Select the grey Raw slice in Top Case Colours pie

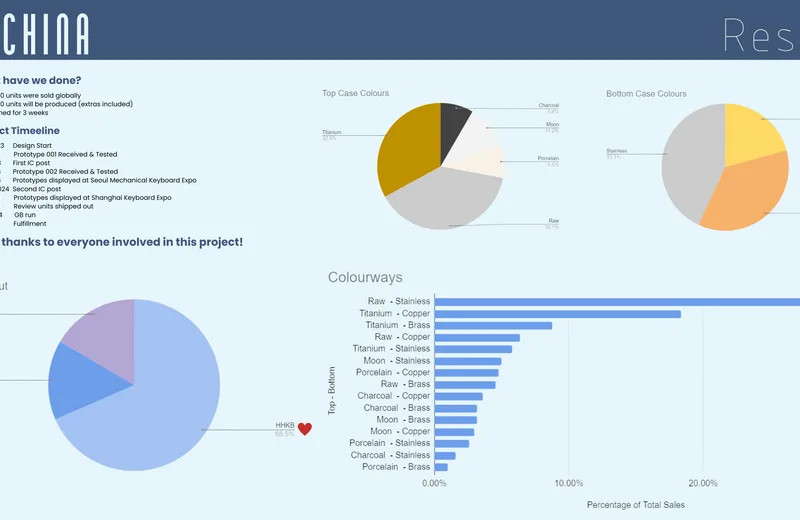pyautogui.click(x=444, y=199)
